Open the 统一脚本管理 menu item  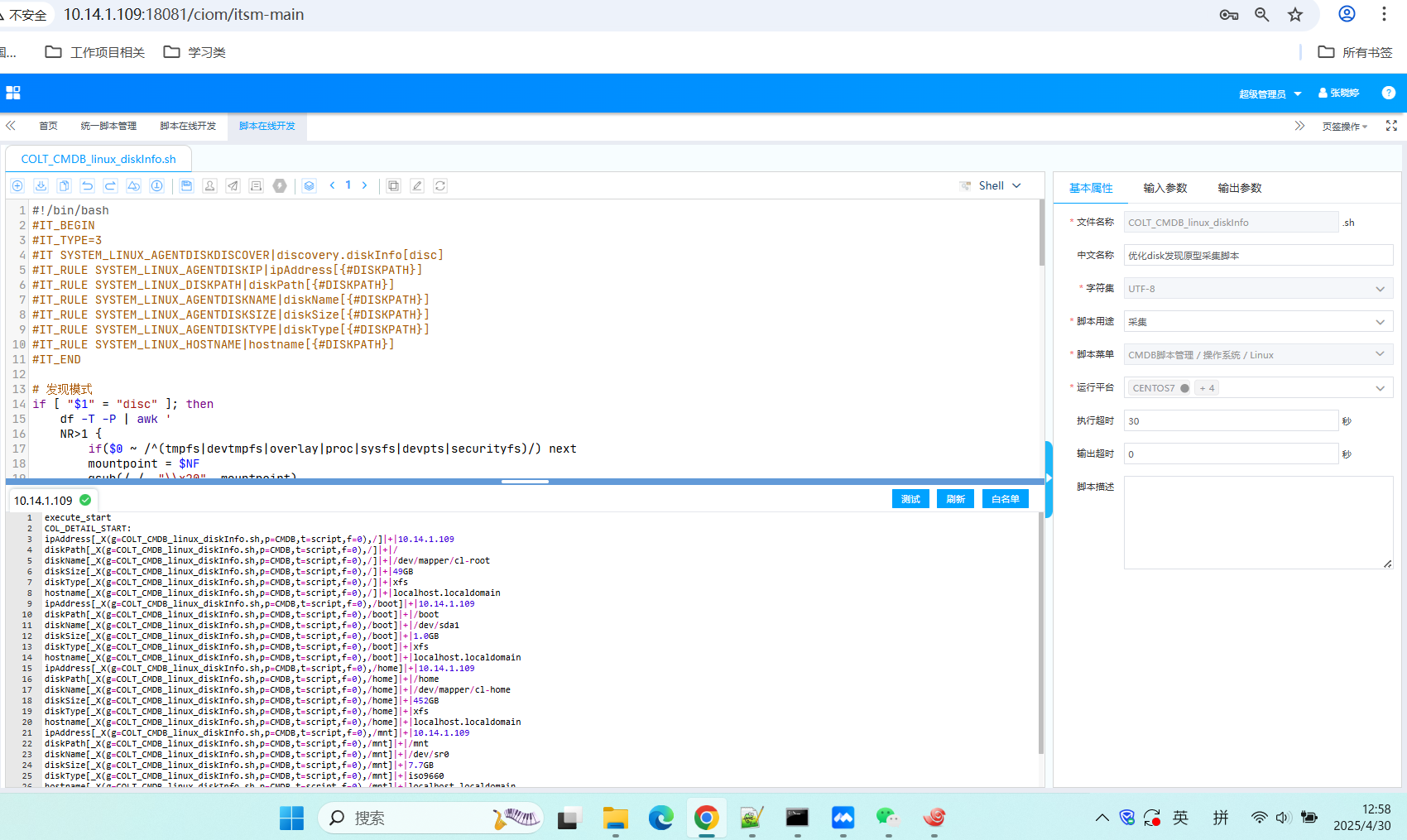[108, 126]
